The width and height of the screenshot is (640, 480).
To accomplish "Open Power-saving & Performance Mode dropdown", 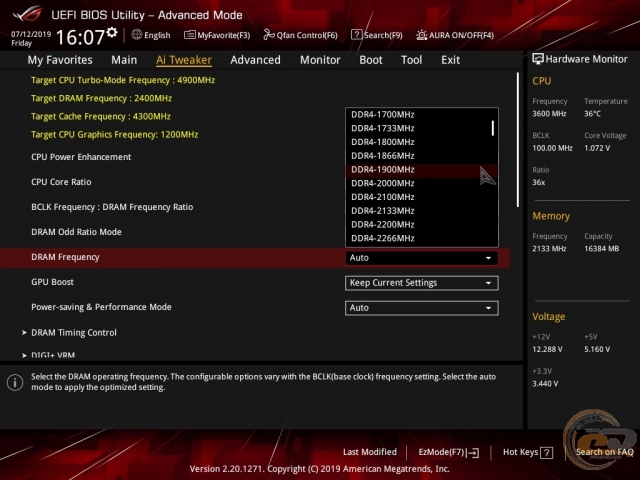I will coord(422,308).
